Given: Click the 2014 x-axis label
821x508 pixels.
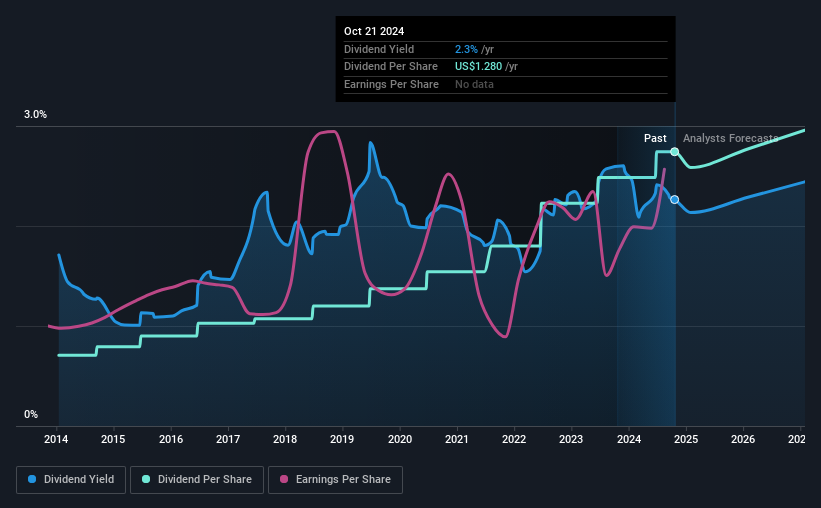Looking at the screenshot, I should point(56,439).
